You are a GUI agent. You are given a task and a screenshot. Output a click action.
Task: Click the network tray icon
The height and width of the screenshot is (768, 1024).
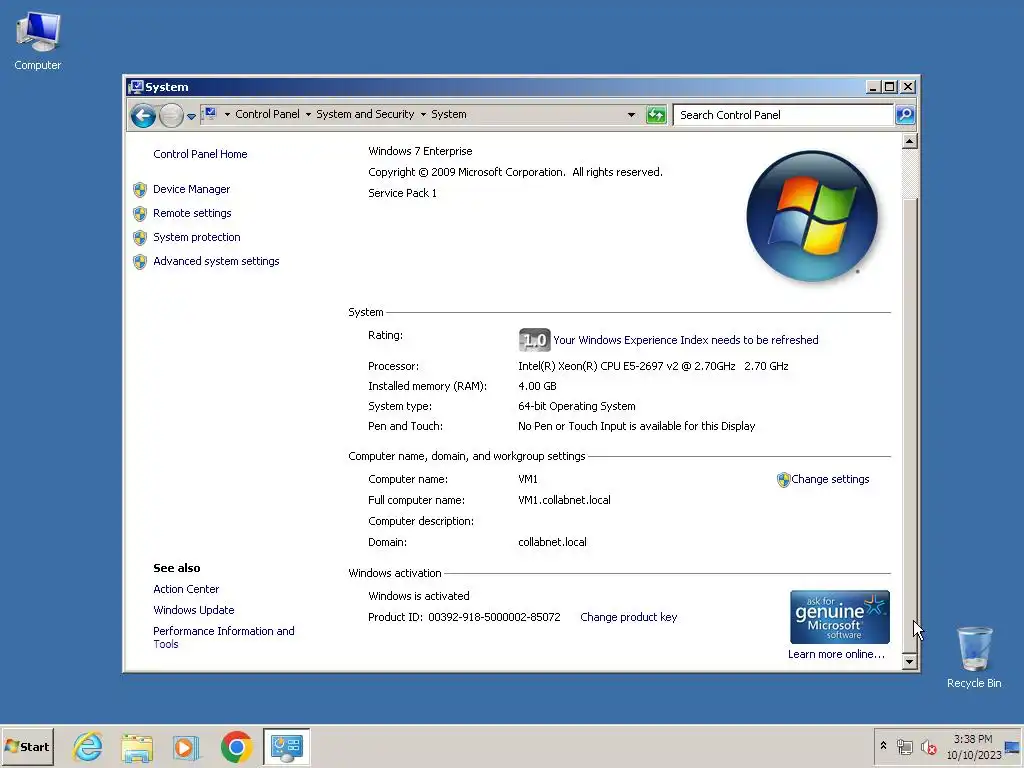904,746
